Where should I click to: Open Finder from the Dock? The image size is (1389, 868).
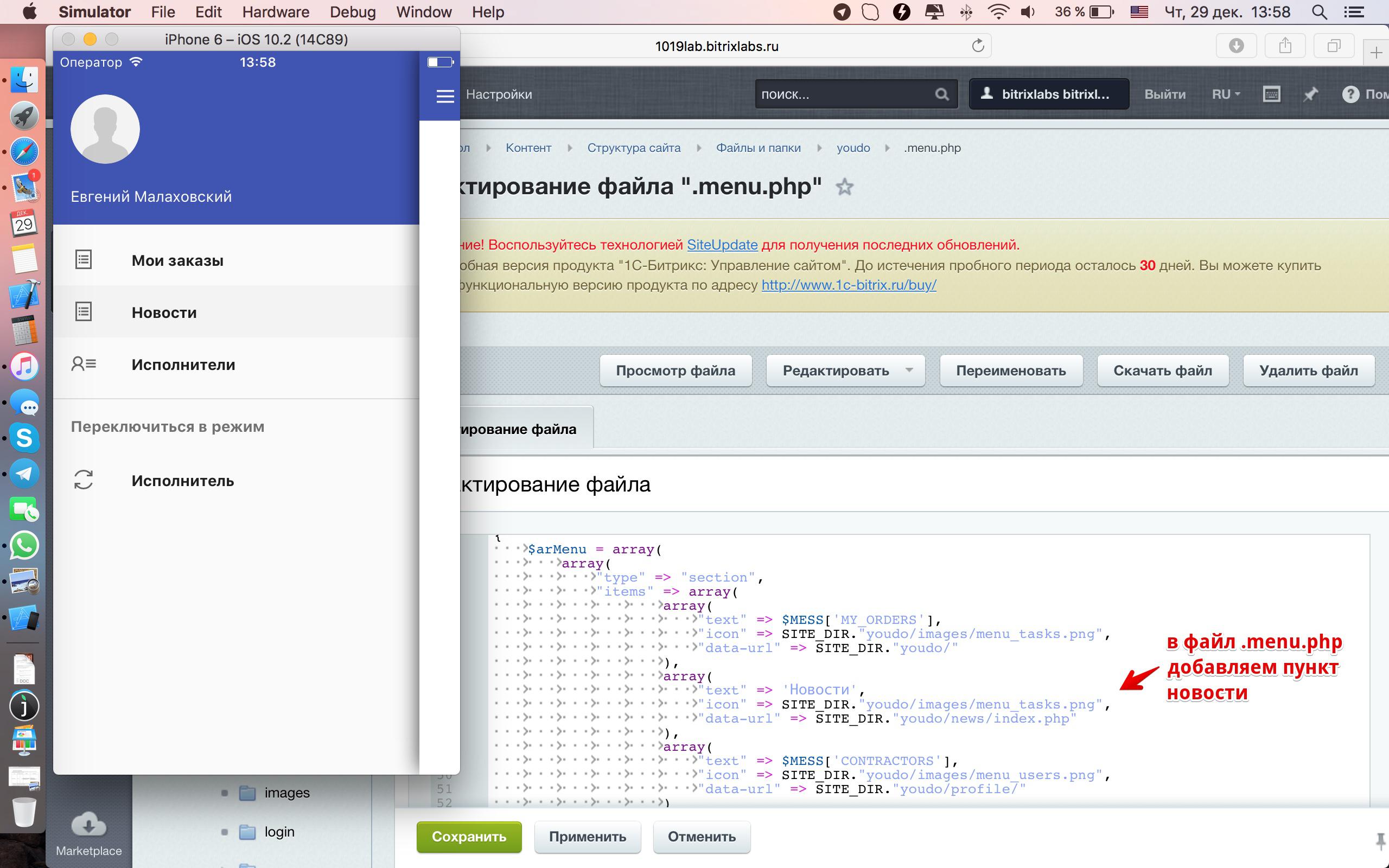pyautogui.click(x=24, y=80)
